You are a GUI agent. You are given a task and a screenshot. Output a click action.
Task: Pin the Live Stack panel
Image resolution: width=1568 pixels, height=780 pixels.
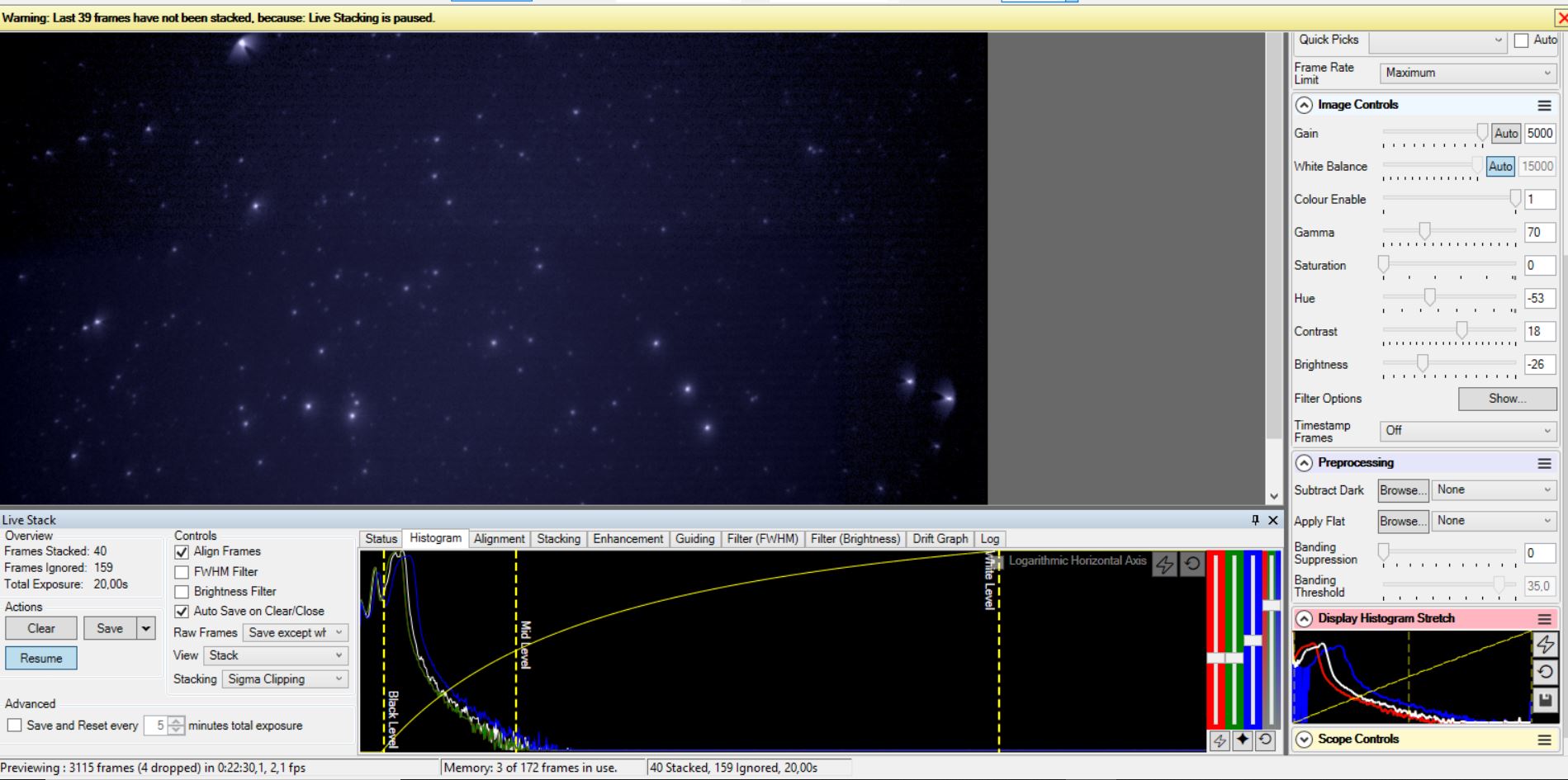[1255, 520]
